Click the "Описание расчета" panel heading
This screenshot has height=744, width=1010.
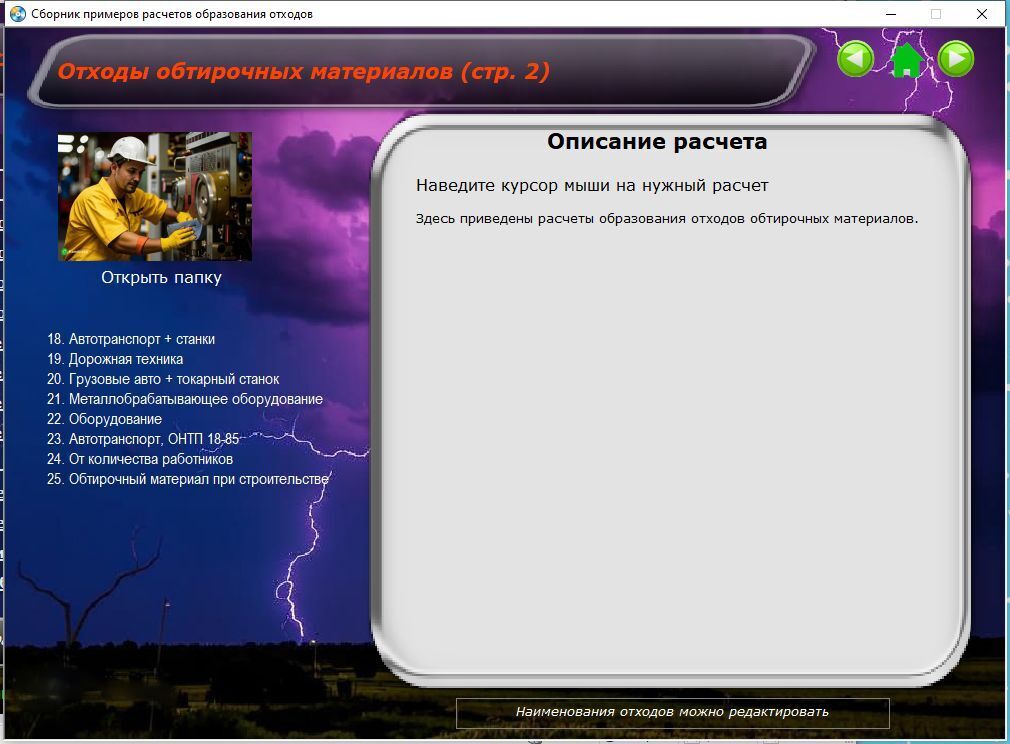pyautogui.click(x=657, y=142)
